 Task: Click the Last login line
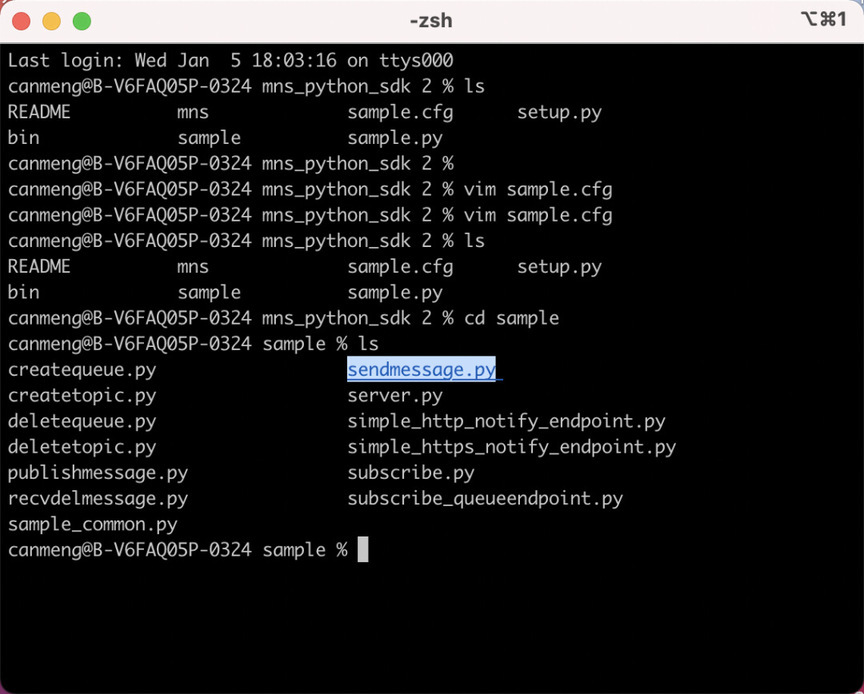(x=230, y=60)
